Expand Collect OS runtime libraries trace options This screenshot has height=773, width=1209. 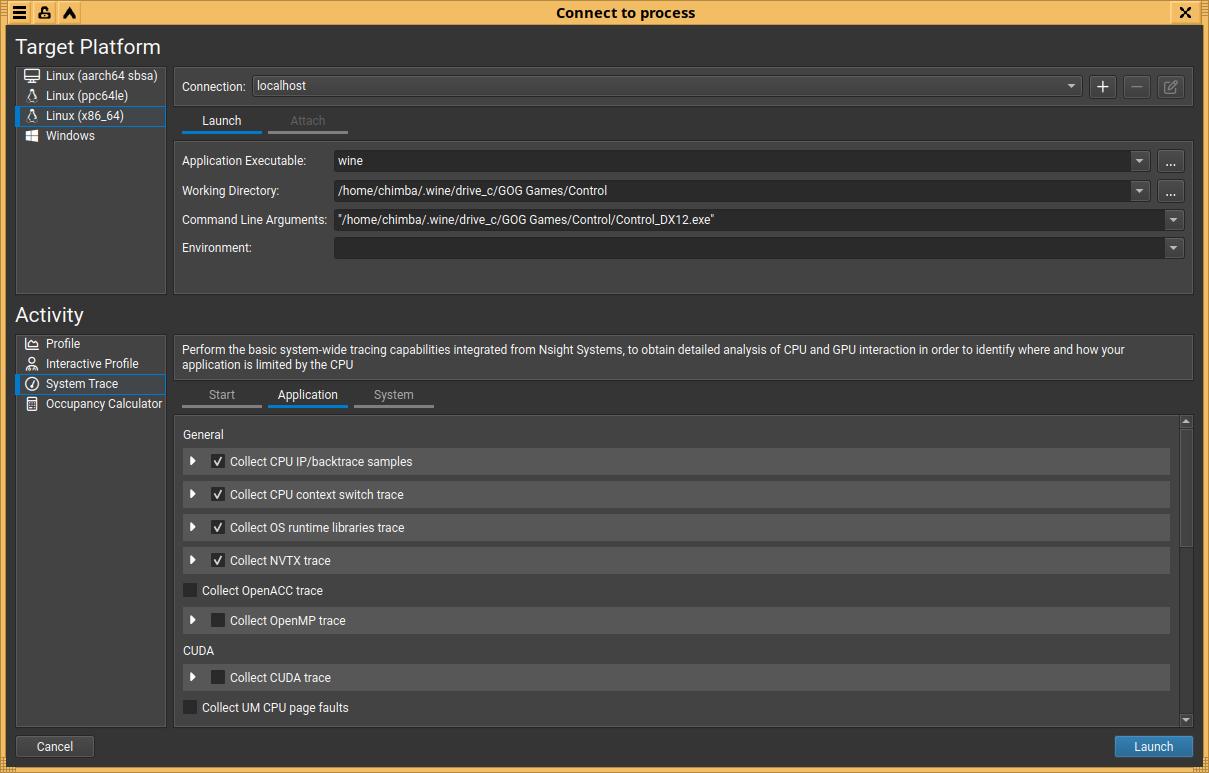[193, 527]
